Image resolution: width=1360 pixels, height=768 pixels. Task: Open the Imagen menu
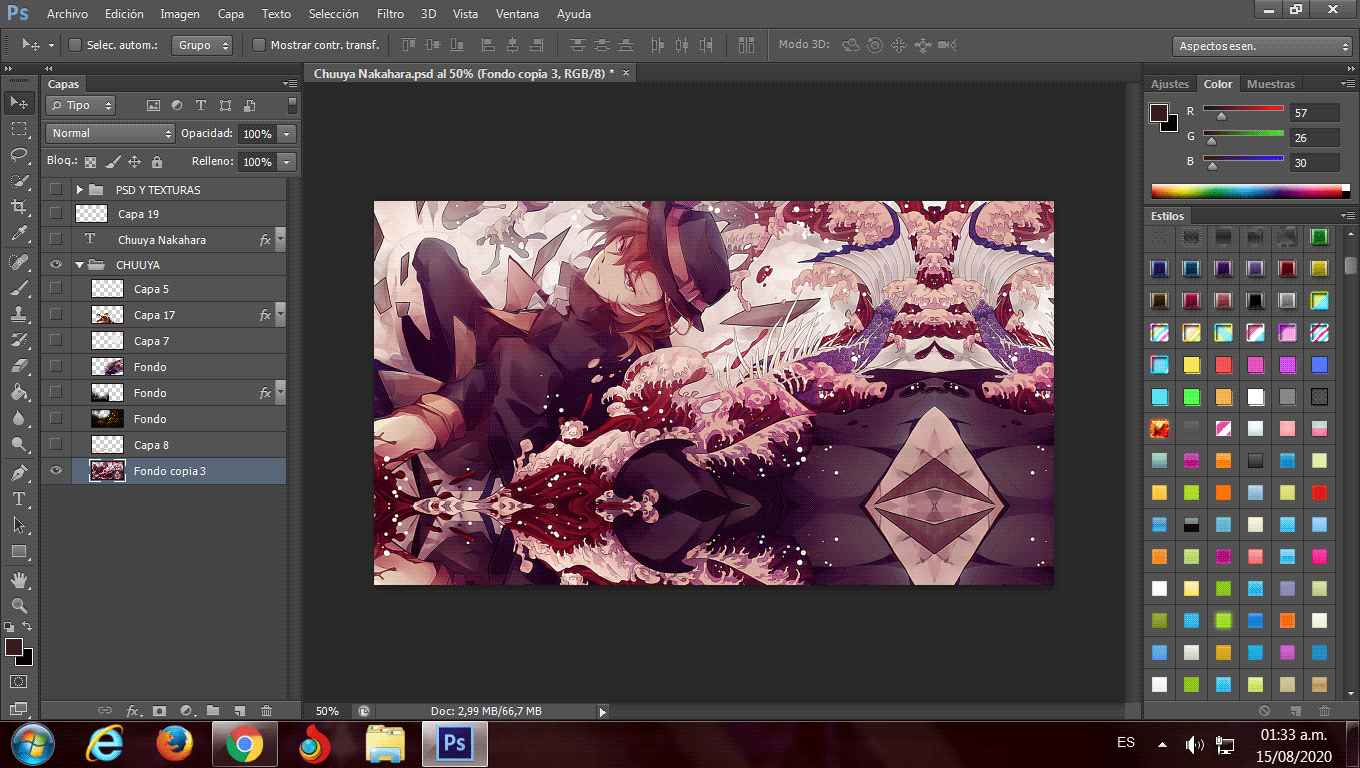(180, 14)
